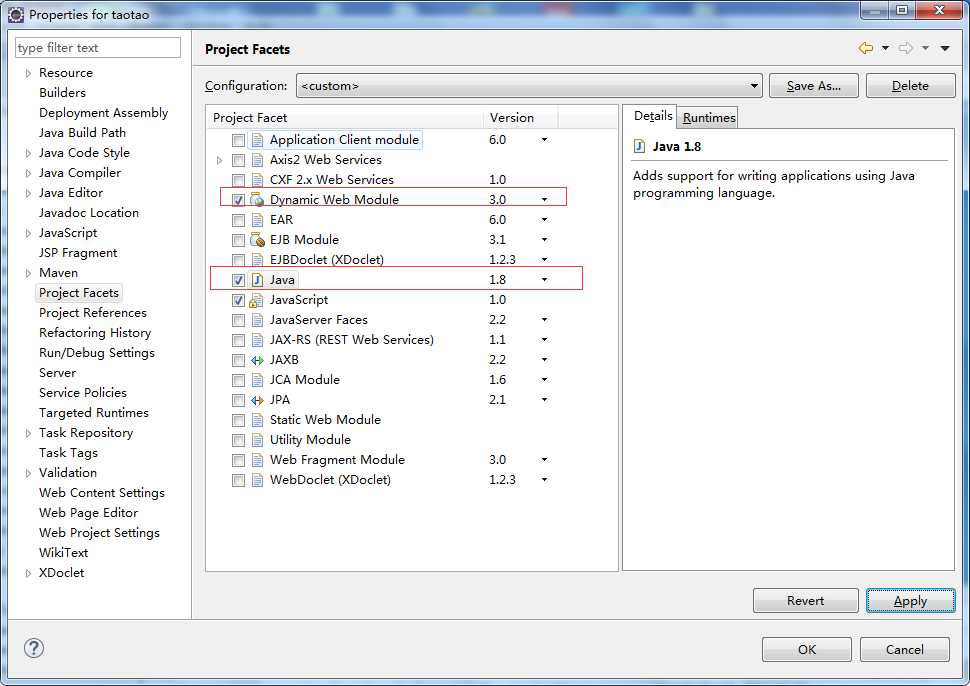Open the back history dropdown arrow
The image size is (970, 686).
[885, 48]
